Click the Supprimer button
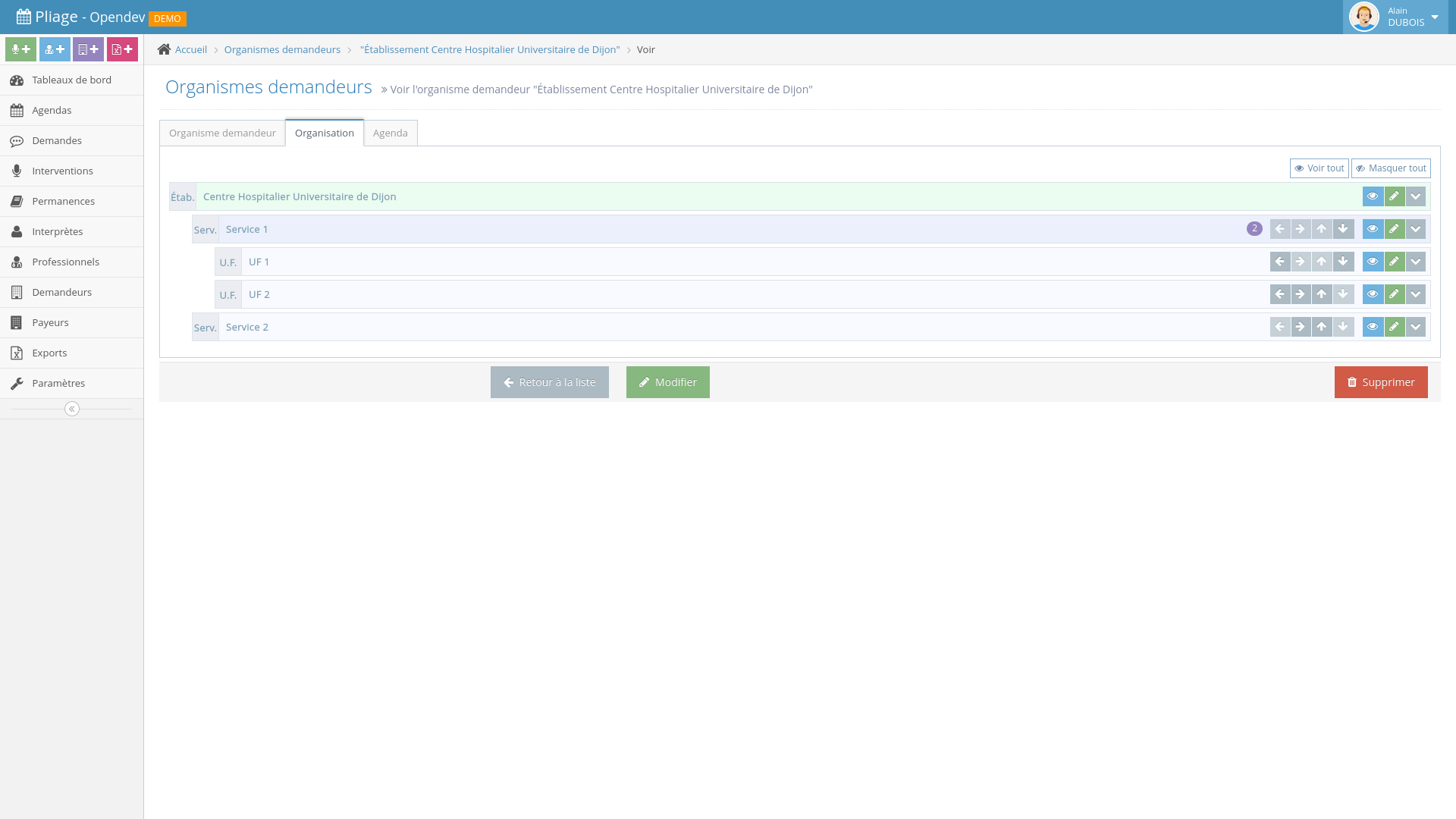Image resolution: width=1456 pixels, height=819 pixels. coord(1380,382)
